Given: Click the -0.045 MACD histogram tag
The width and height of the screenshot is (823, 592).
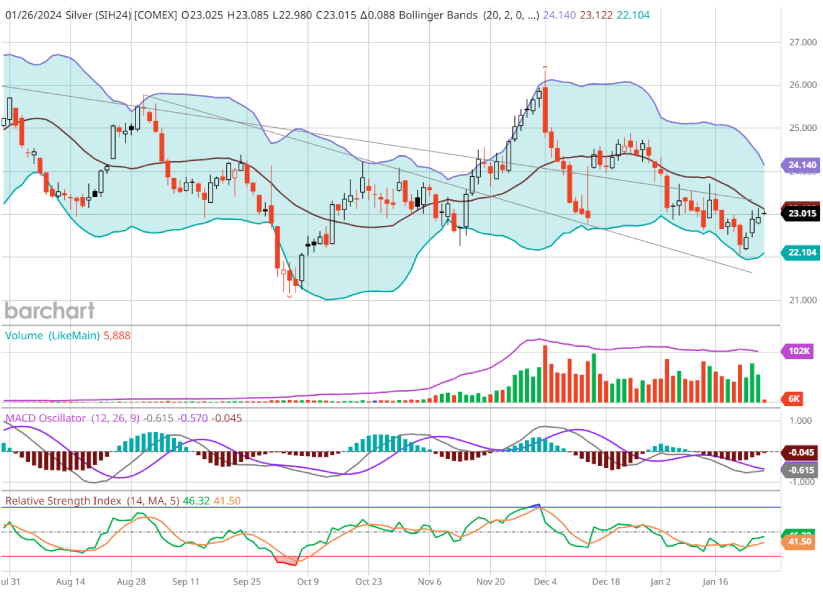Looking at the screenshot, I should point(801,452).
